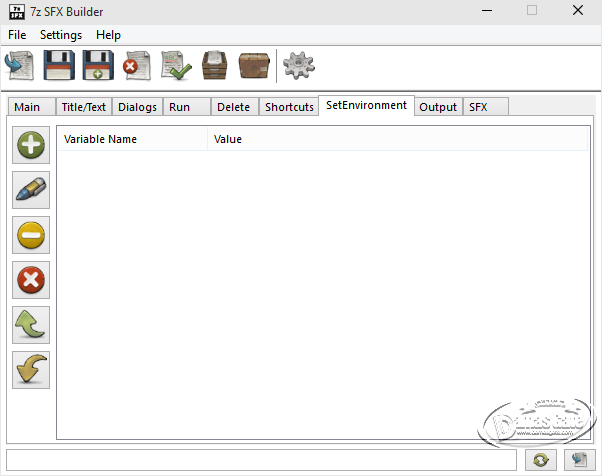Switch to the Main tab

31,107
